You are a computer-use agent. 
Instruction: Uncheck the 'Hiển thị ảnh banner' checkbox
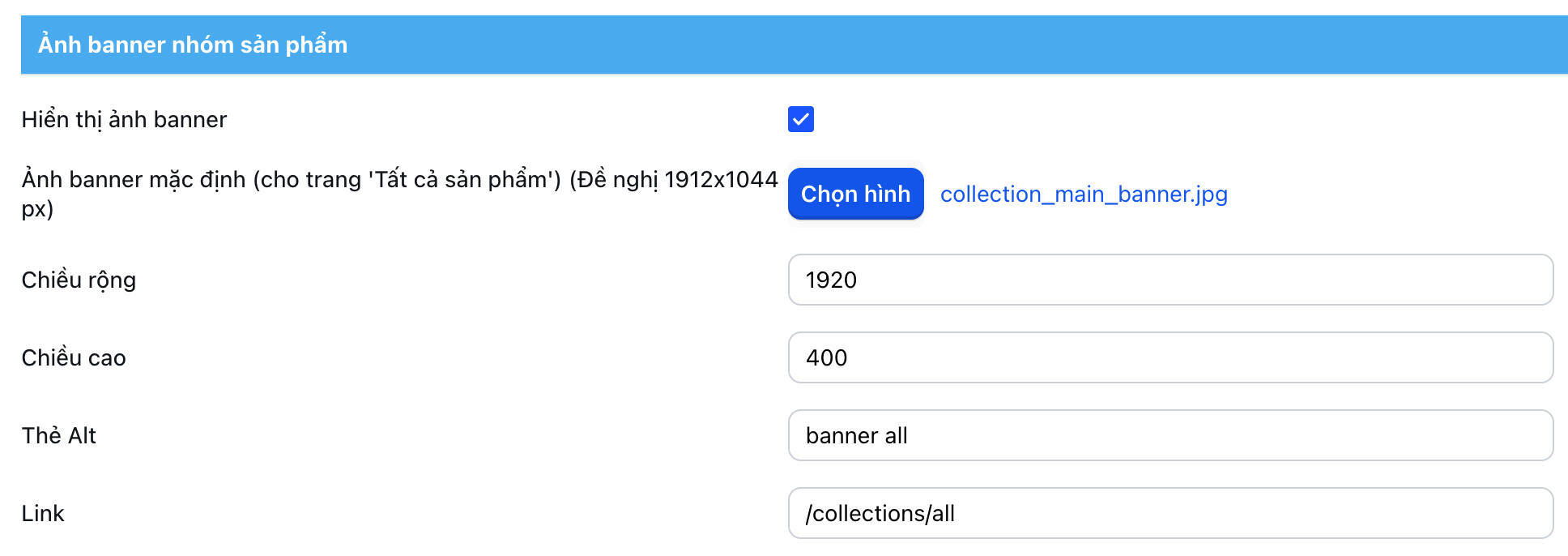(800, 119)
